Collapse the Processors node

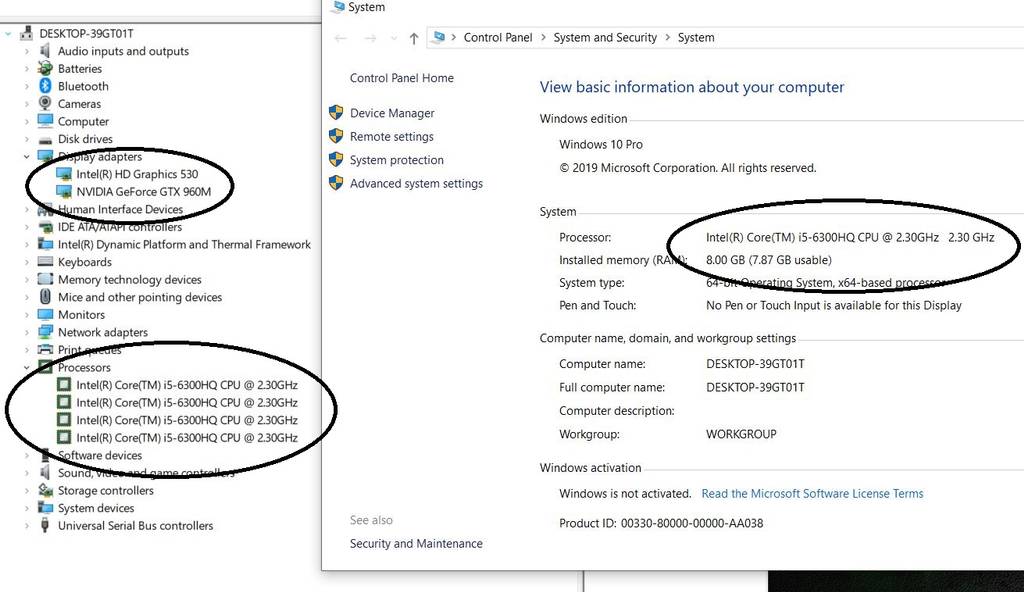[x=27, y=367]
